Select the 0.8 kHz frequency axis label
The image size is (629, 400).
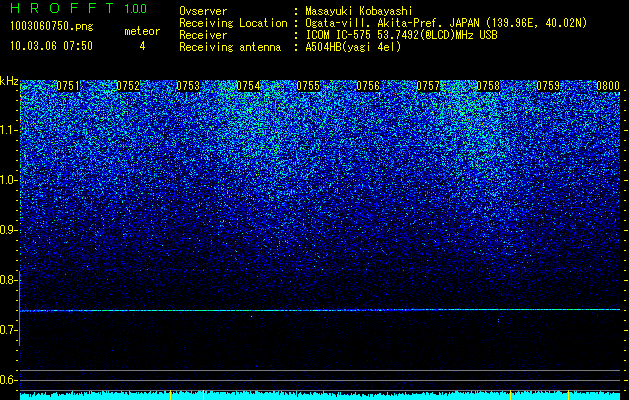(8, 280)
